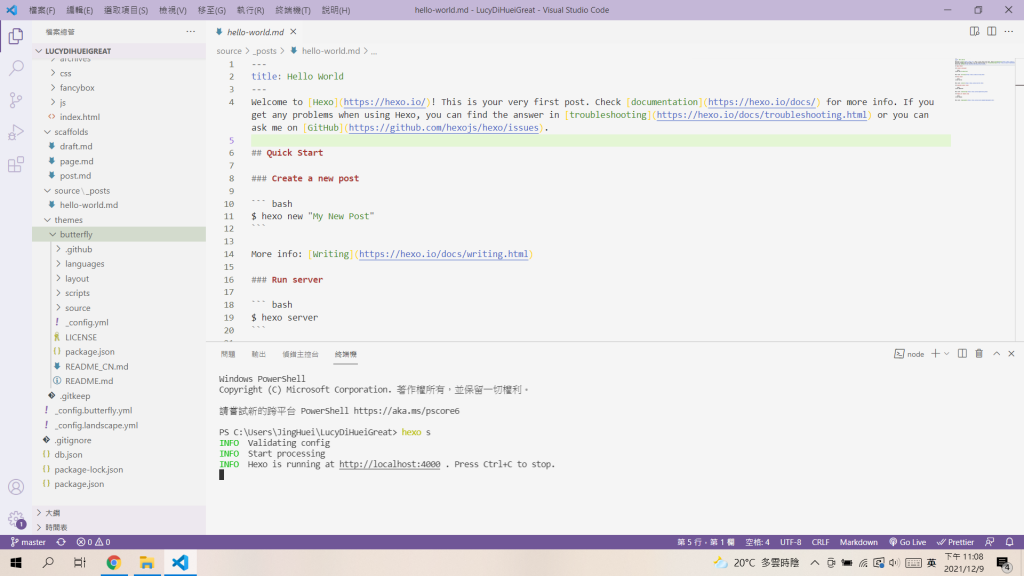
Task: Select the _posts breadcrumb segment
Action: pyautogui.click(x=264, y=51)
